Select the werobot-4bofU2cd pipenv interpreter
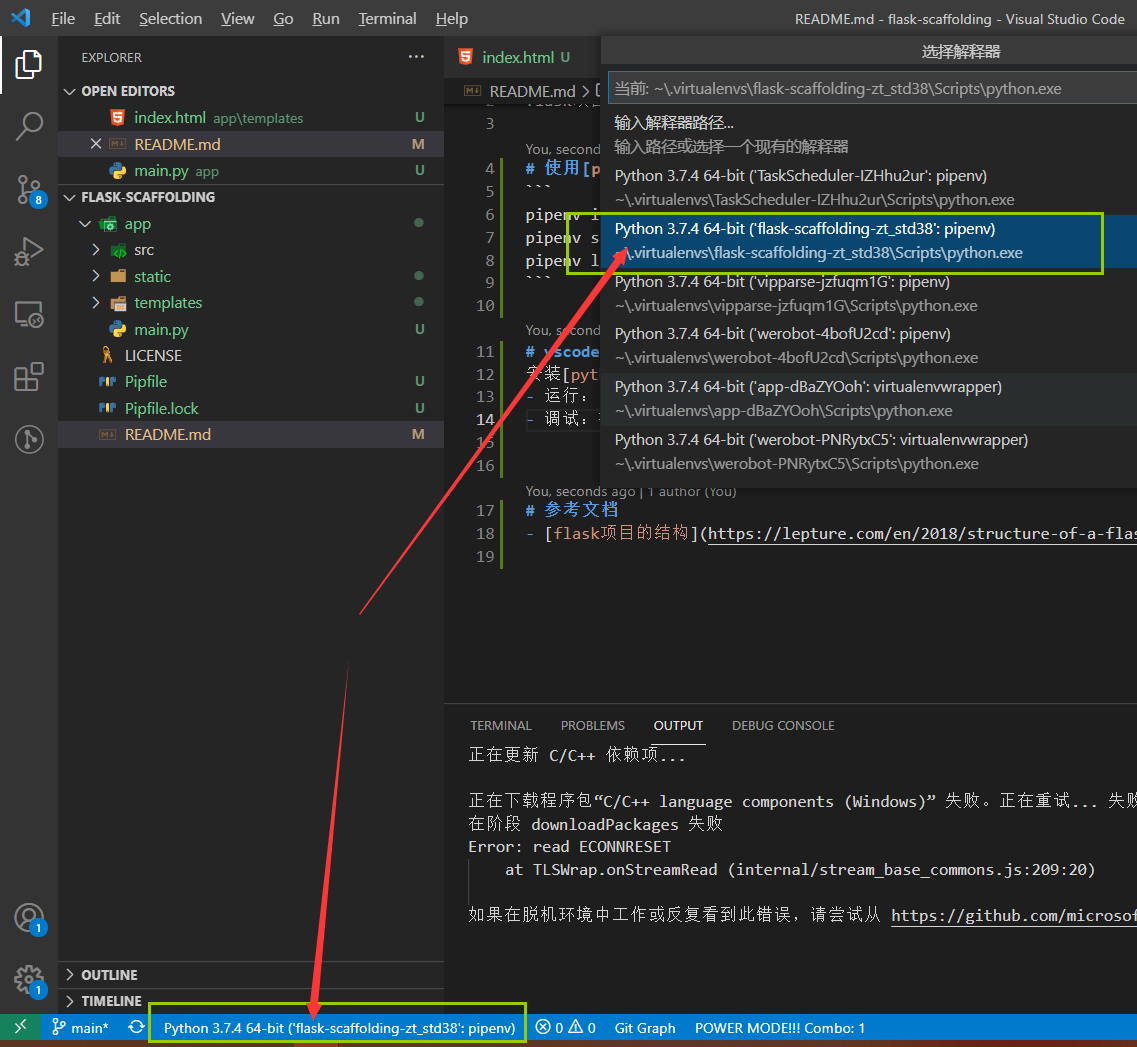 point(869,345)
